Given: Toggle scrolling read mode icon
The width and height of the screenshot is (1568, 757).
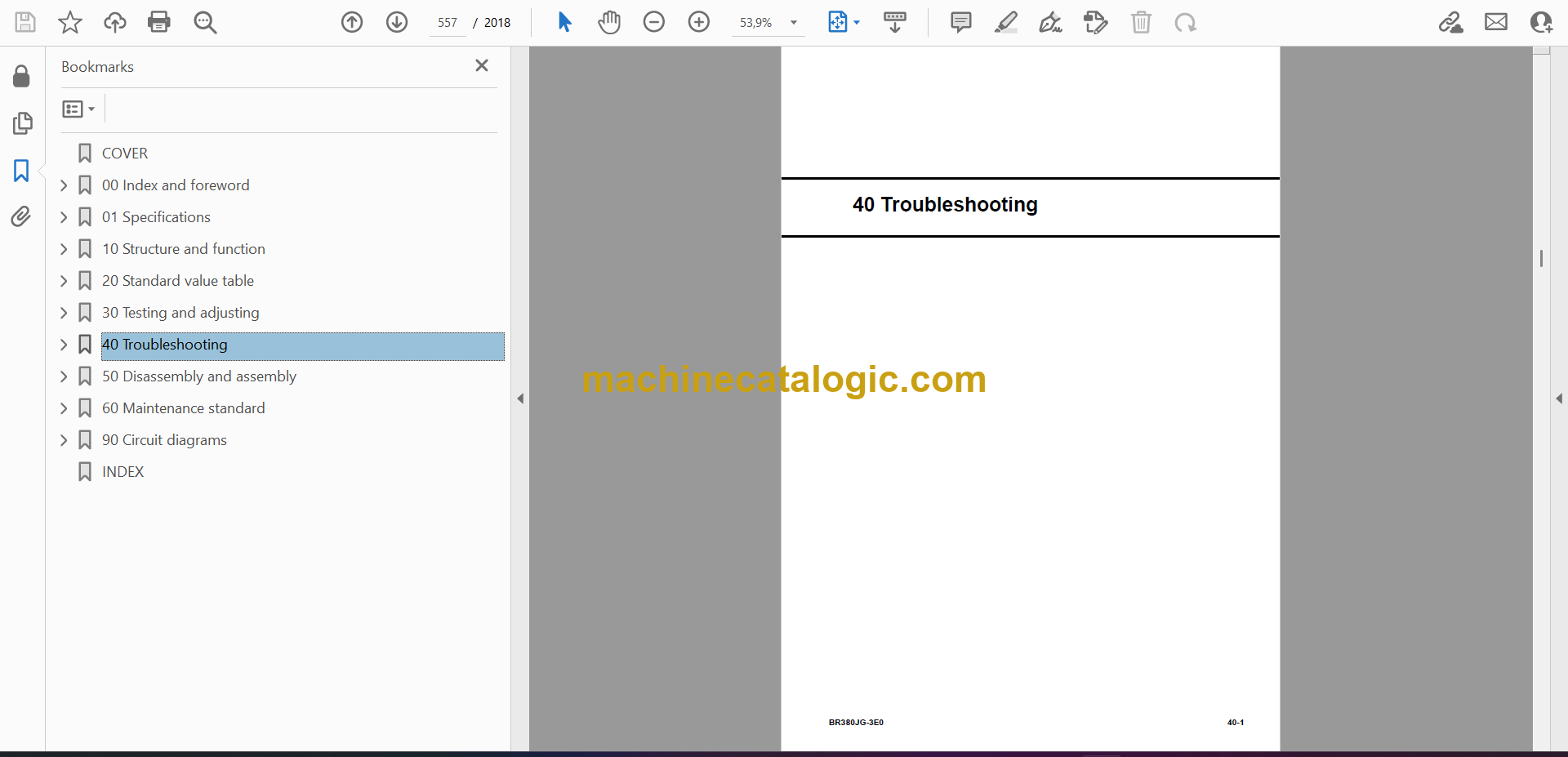Looking at the screenshot, I should [895, 22].
